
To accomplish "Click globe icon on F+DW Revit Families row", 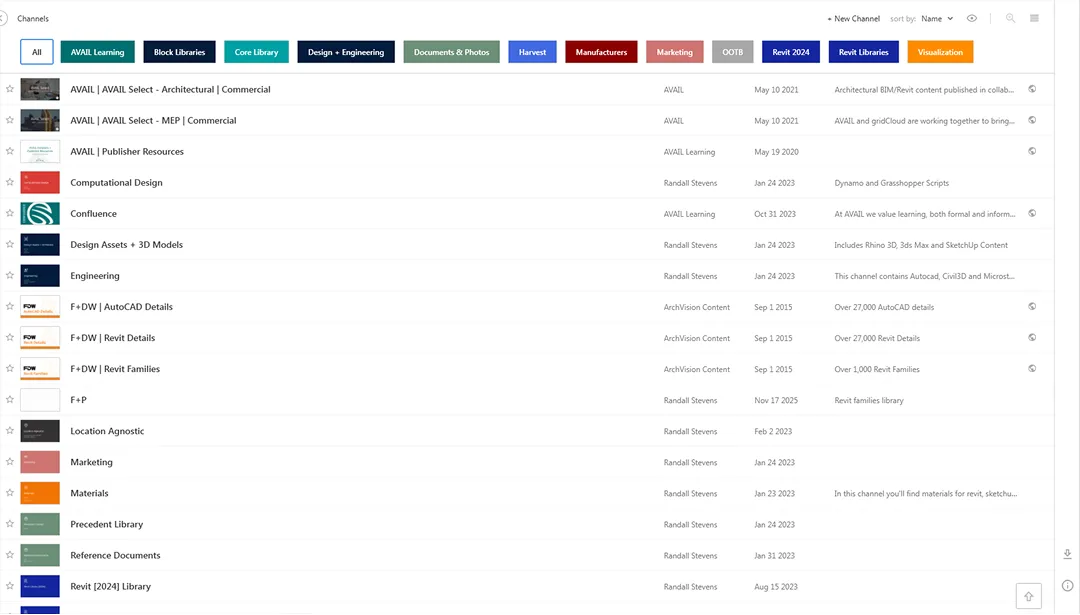I will pos(1032,368).
